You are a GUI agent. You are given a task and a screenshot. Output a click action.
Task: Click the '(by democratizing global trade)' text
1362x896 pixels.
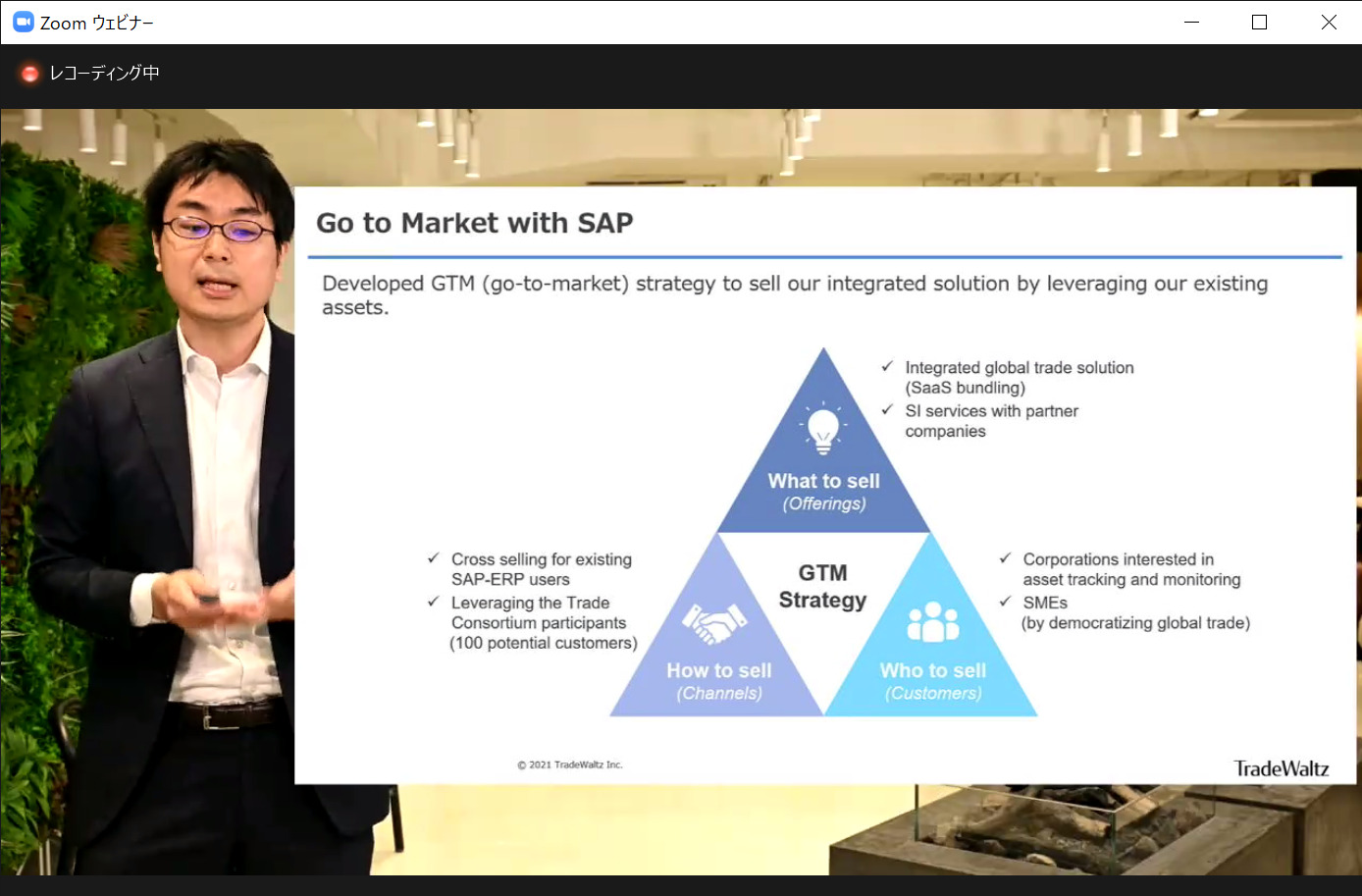pyautogui.click(x=1135, y=623)
